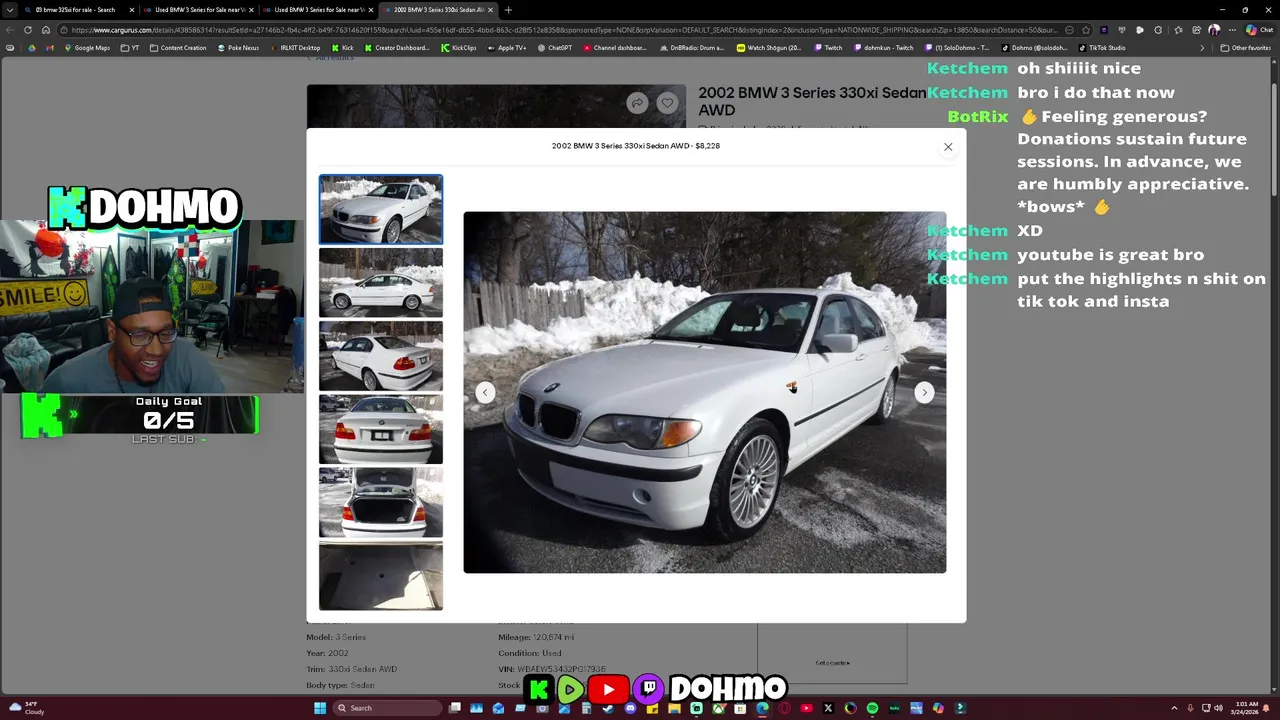Show previous car photo in the gallery
The width and height of the screenshot is (1280, 720).
[x=485, y=392]
